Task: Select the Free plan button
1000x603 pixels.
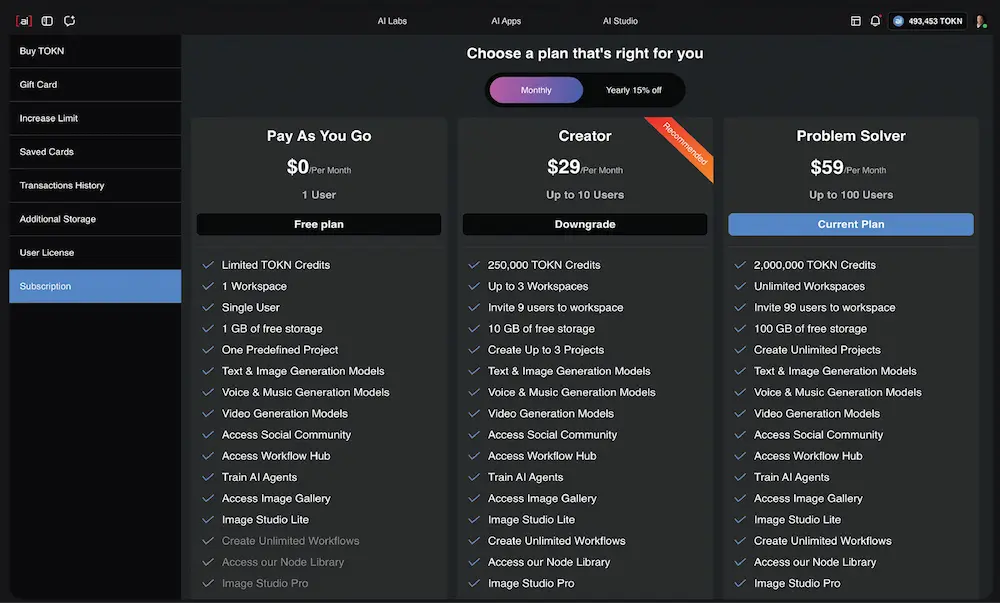Action: coord(318,224)
